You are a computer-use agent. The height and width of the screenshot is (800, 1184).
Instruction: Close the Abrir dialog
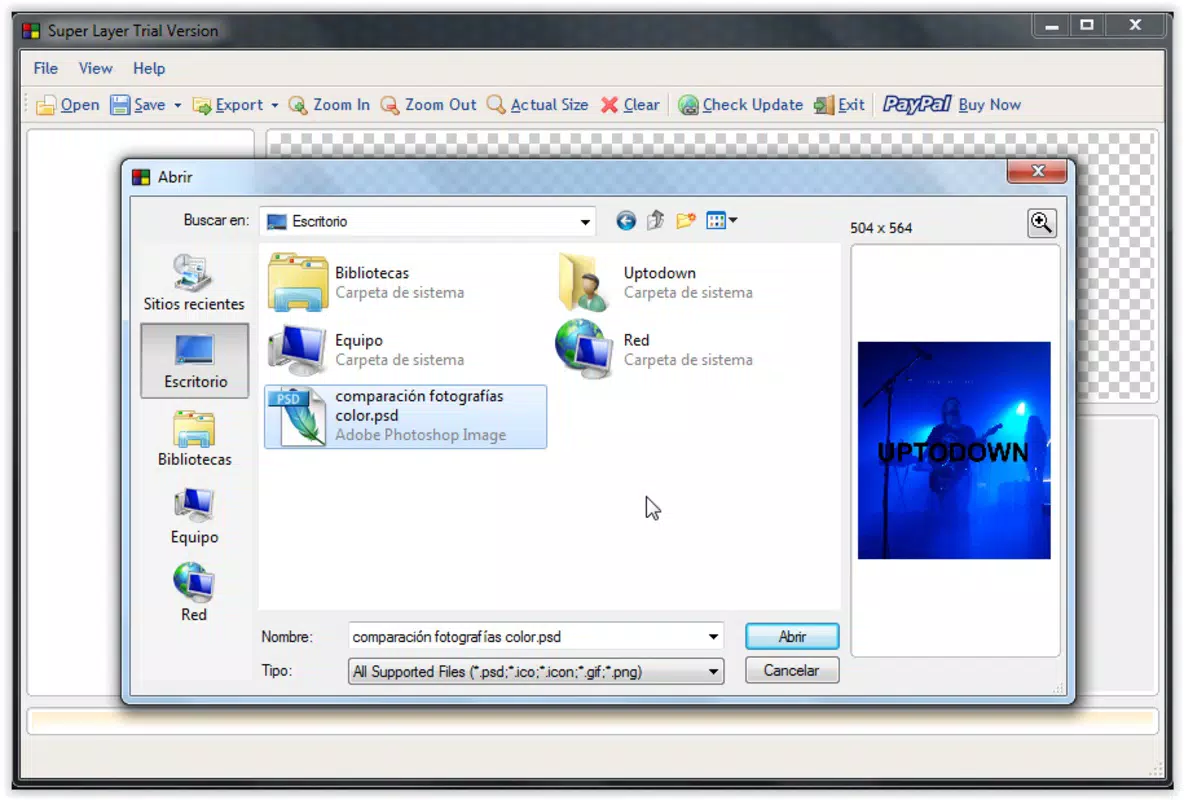[x=1038, y=171]
